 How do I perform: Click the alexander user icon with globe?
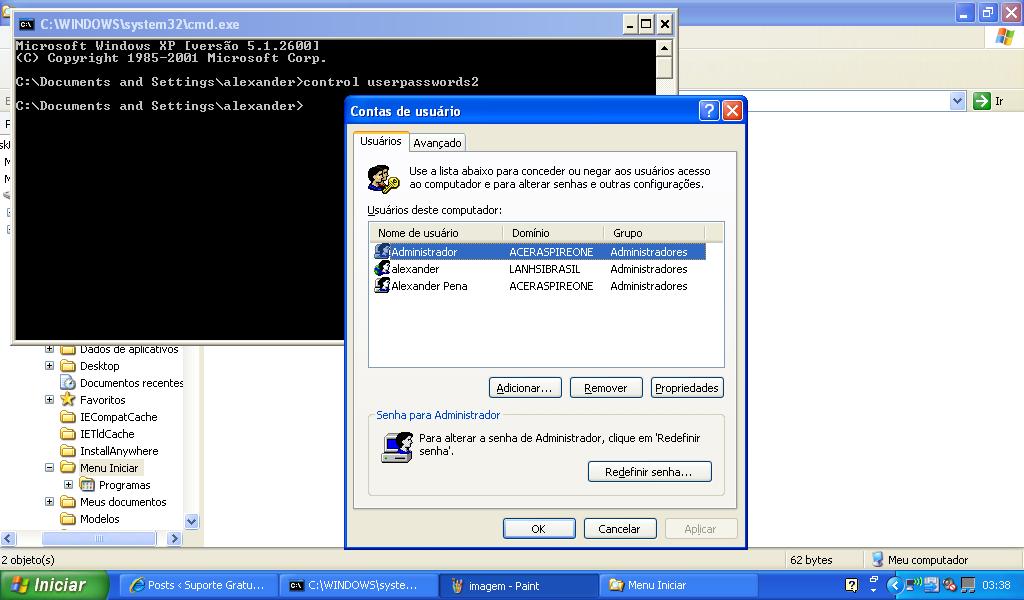pyautogui.click(x=381, y=269)
